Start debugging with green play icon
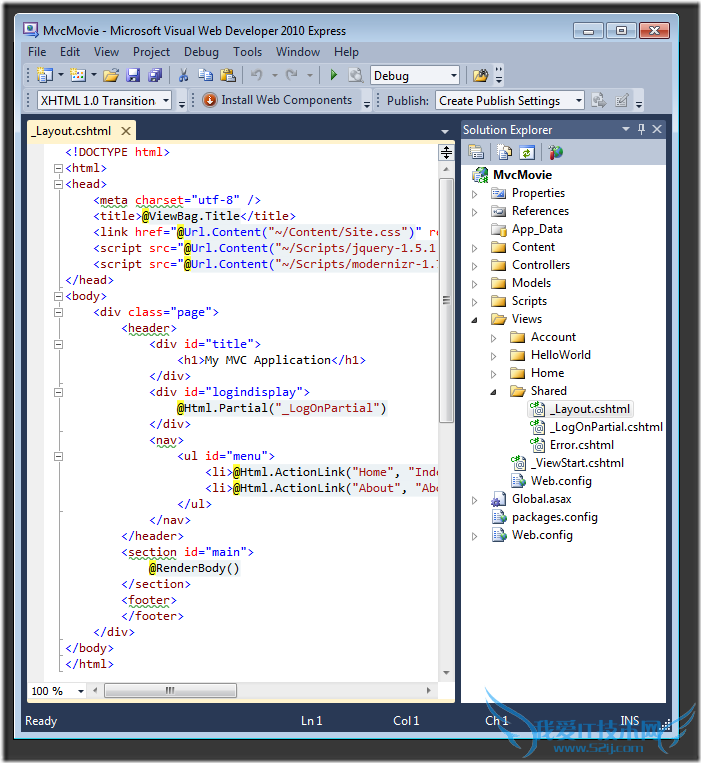The width and height of the screenshot is (701, 763). pyautogui.click(x=332, y=75)
